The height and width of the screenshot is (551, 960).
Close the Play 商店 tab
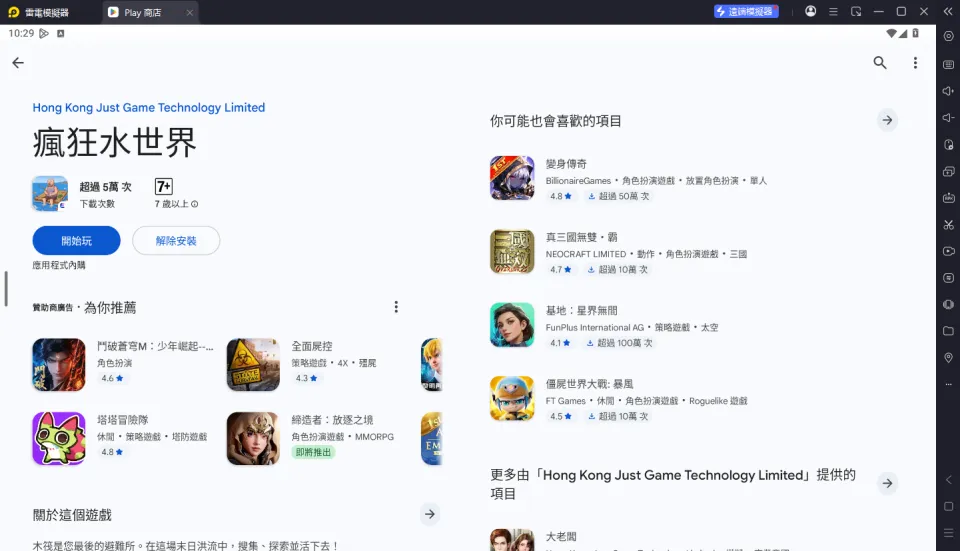click(190, 12)
